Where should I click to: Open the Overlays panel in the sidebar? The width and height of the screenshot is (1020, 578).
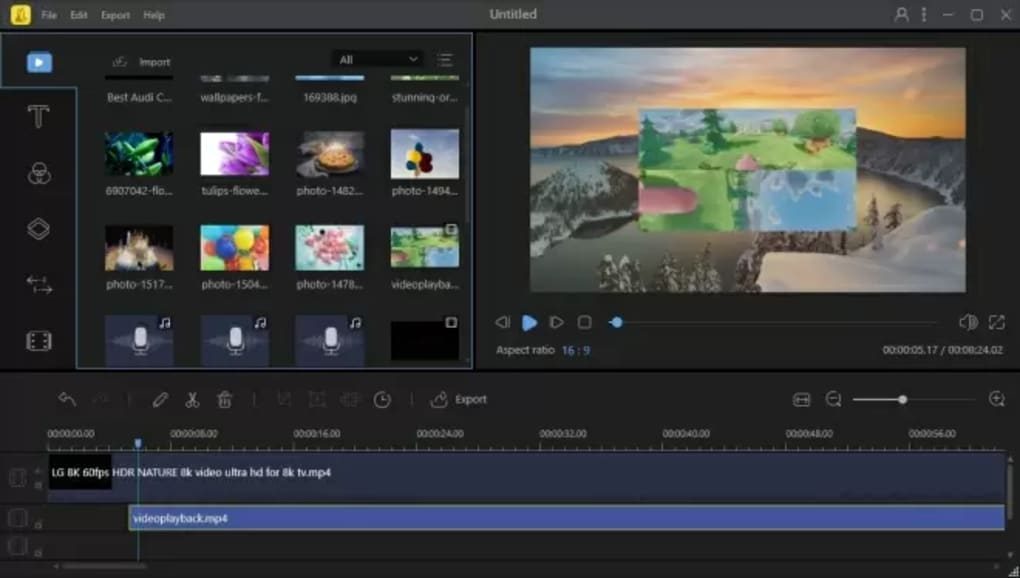click(x=38, y=229)
